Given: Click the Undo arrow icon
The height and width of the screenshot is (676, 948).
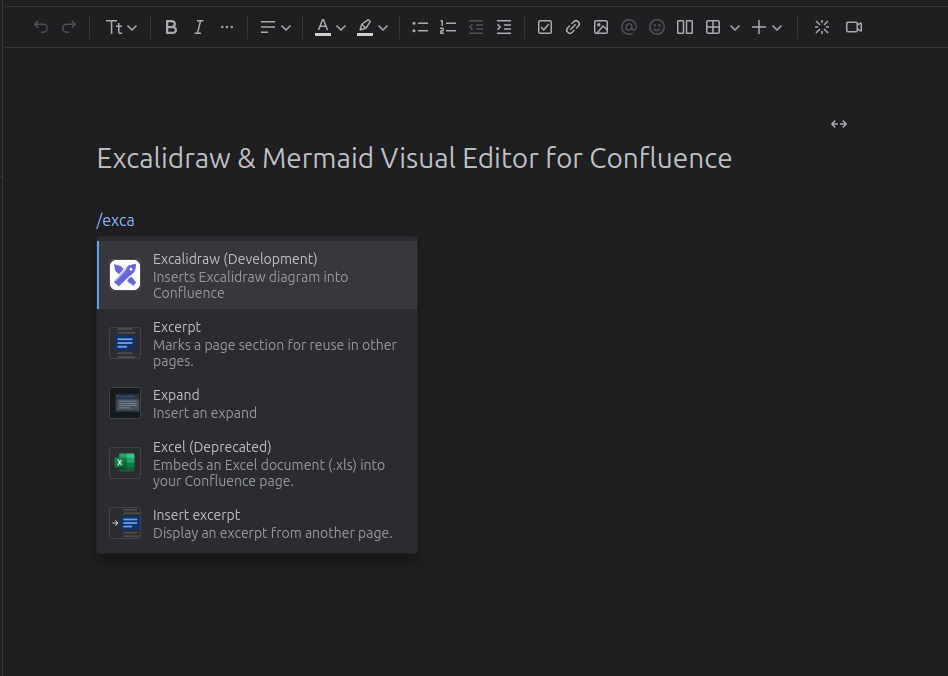Looking at the screenshot, I should click(x=41, y=27).
